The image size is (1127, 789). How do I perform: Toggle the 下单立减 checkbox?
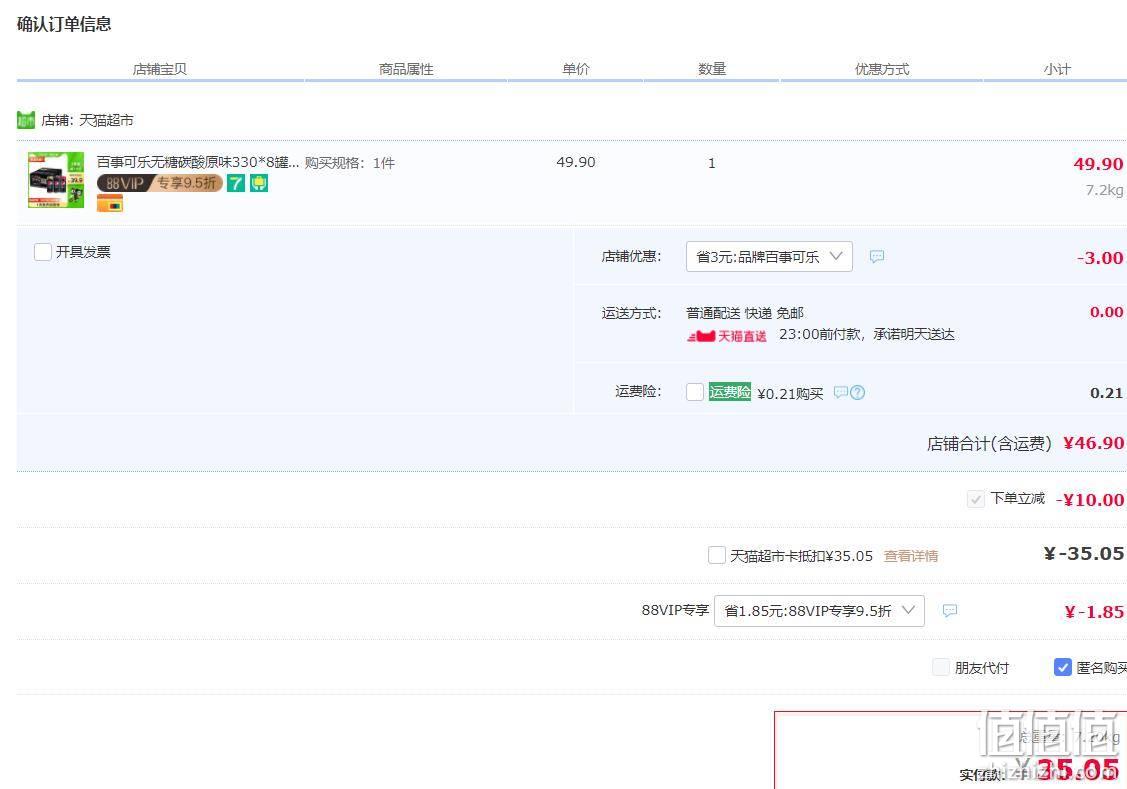pos(975,499)
